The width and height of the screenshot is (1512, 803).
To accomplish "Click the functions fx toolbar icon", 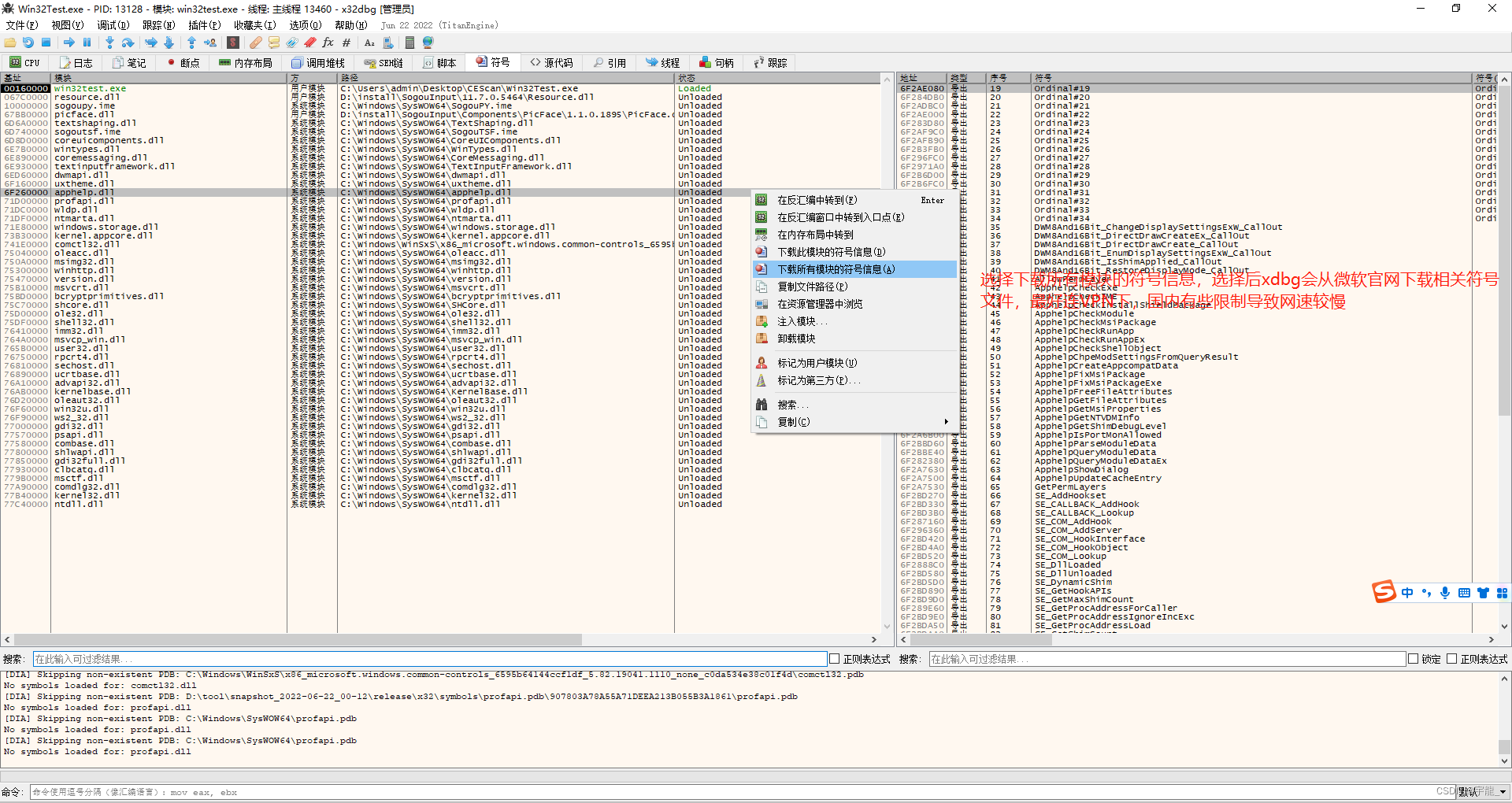I will [x=328, y=43].
